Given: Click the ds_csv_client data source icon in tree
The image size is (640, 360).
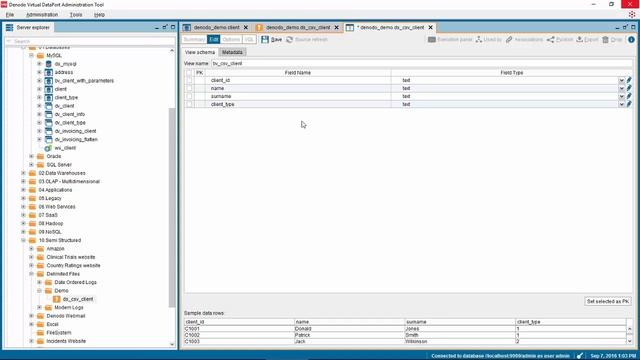Looking at the screenshot, I should pyautogui.click(x=57, y=299).
